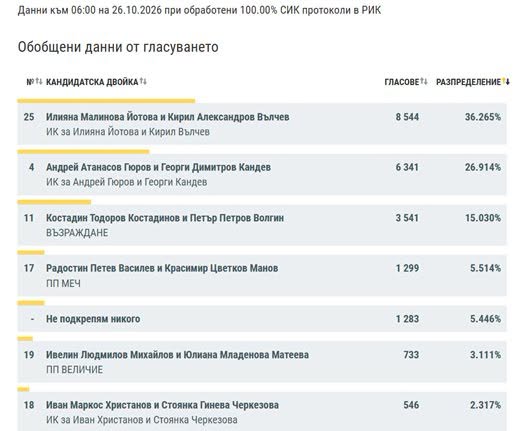
Task: Open Радостин Василев и Красимир Манов entry
Action: click(x=262, y=275)
